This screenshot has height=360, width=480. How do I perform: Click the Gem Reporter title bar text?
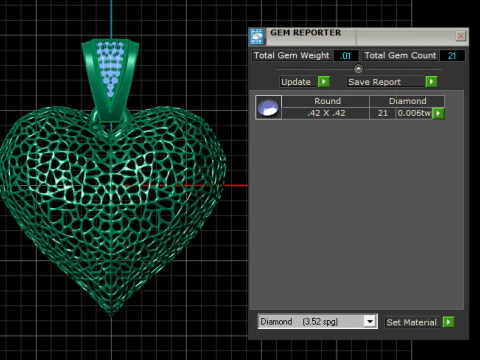[306, 33]
